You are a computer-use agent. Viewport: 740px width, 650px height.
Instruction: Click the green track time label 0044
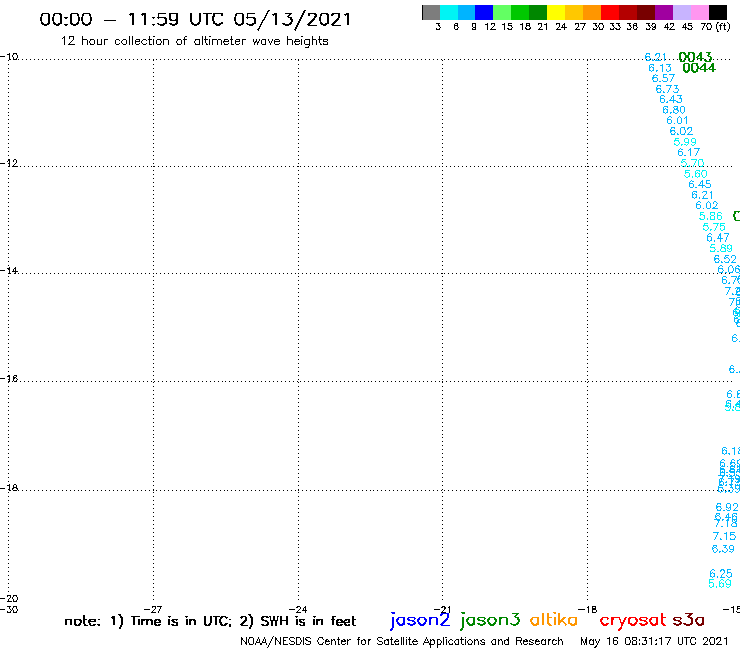click(x=699, y=68)
